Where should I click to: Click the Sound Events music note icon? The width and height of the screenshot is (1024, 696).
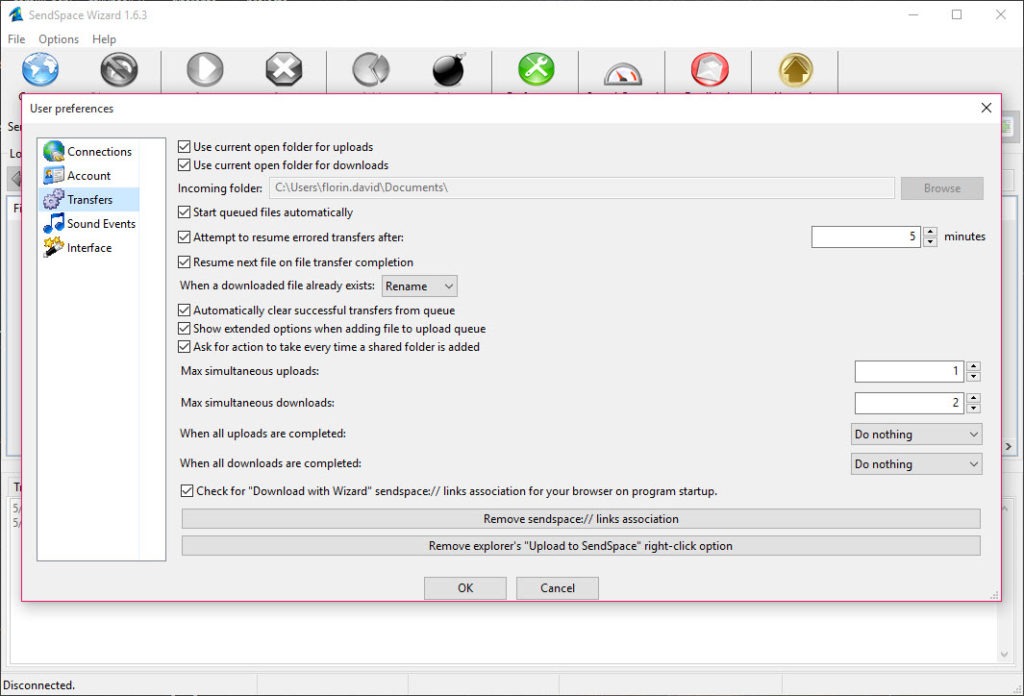click(54, 223)
